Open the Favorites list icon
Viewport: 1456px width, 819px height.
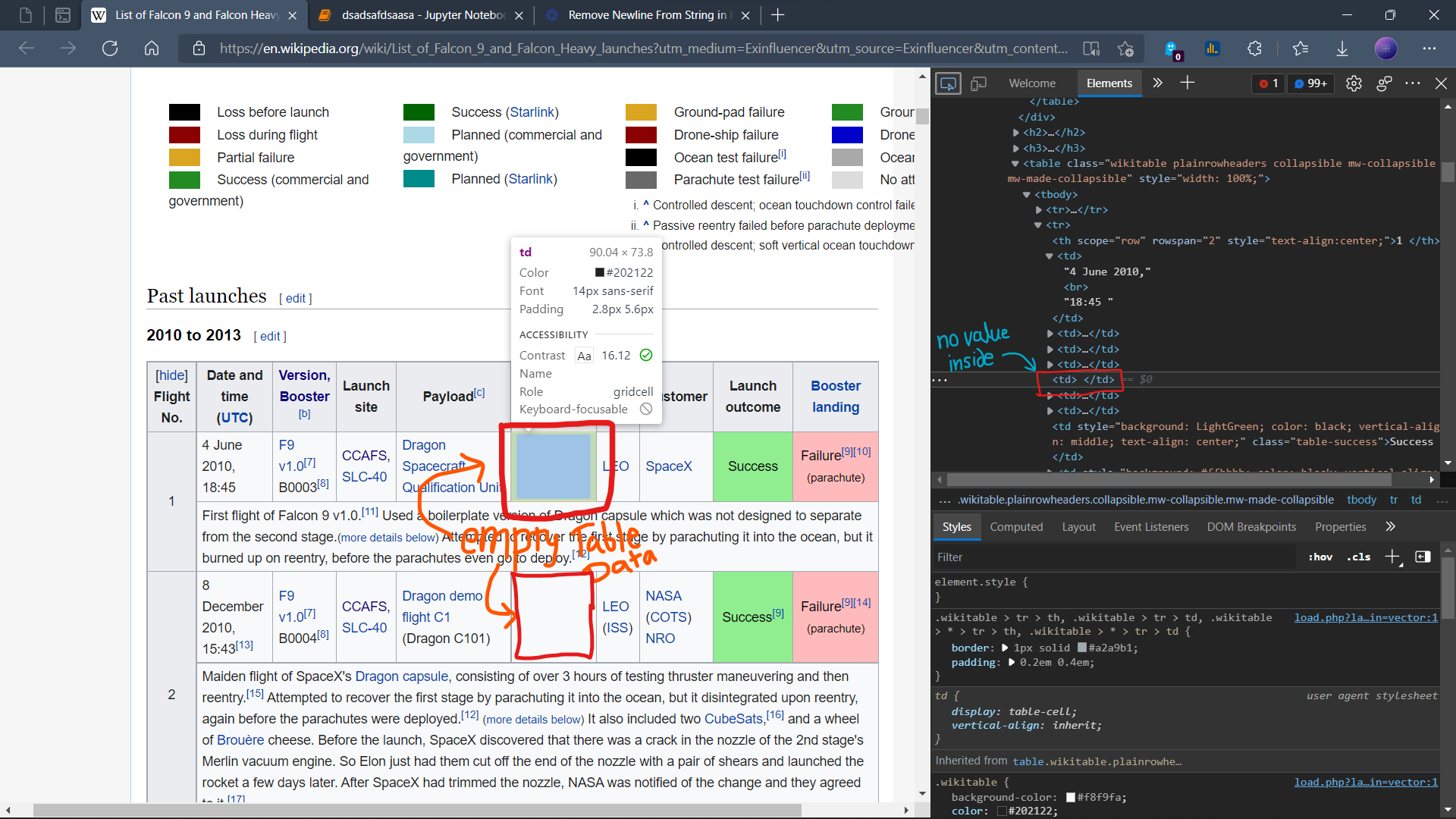[x=1301, y=49]
